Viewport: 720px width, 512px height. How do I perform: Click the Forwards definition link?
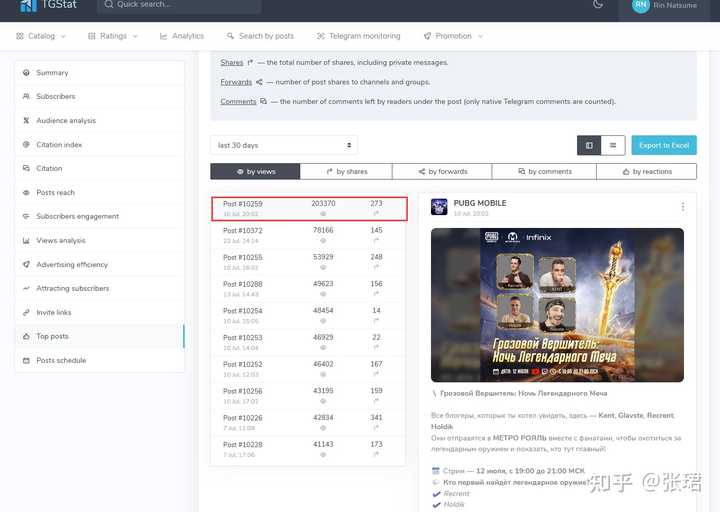(236, 82)
